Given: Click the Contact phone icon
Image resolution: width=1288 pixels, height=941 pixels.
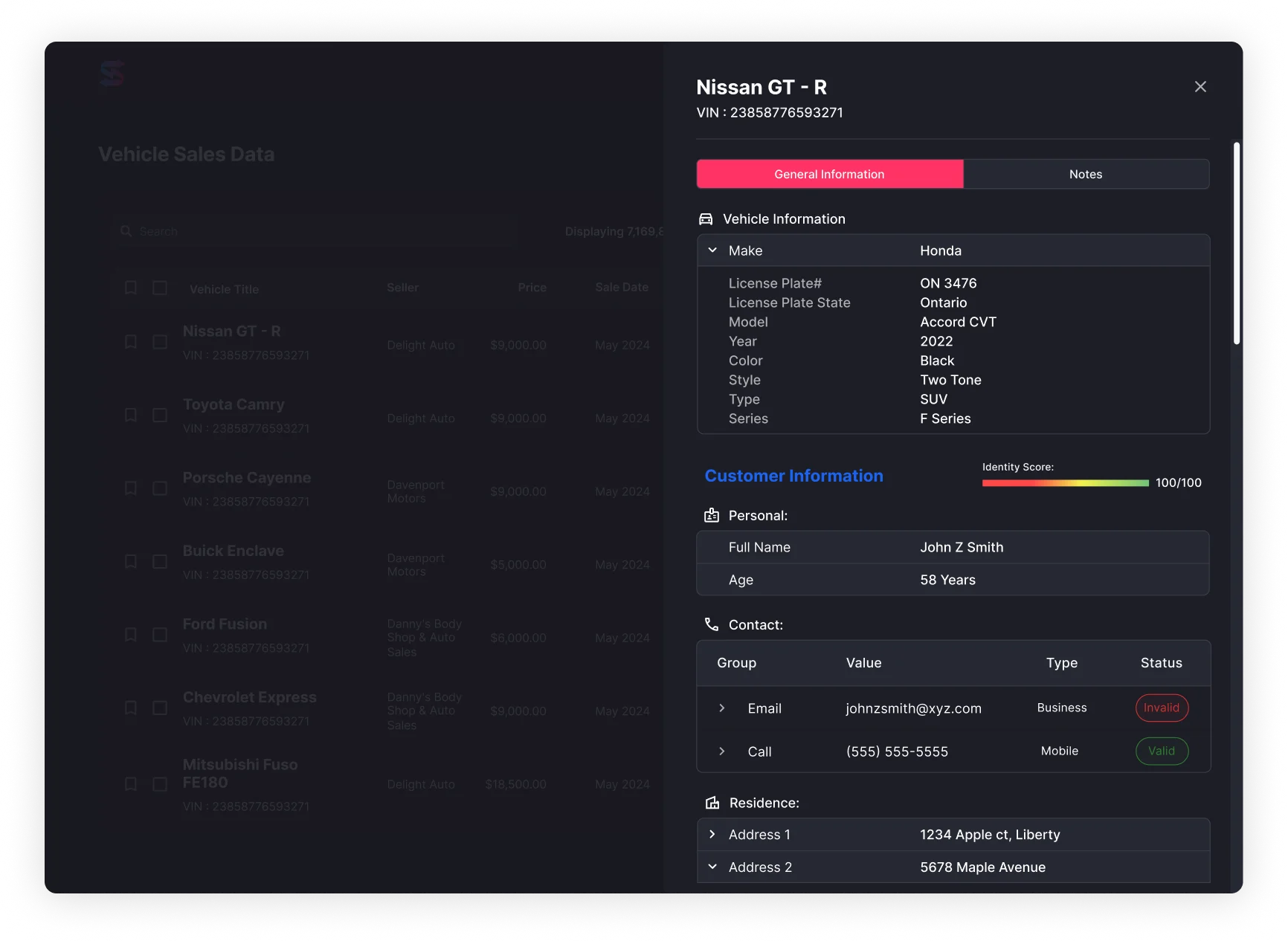Looking at the screenshot, I should (712, 624).
